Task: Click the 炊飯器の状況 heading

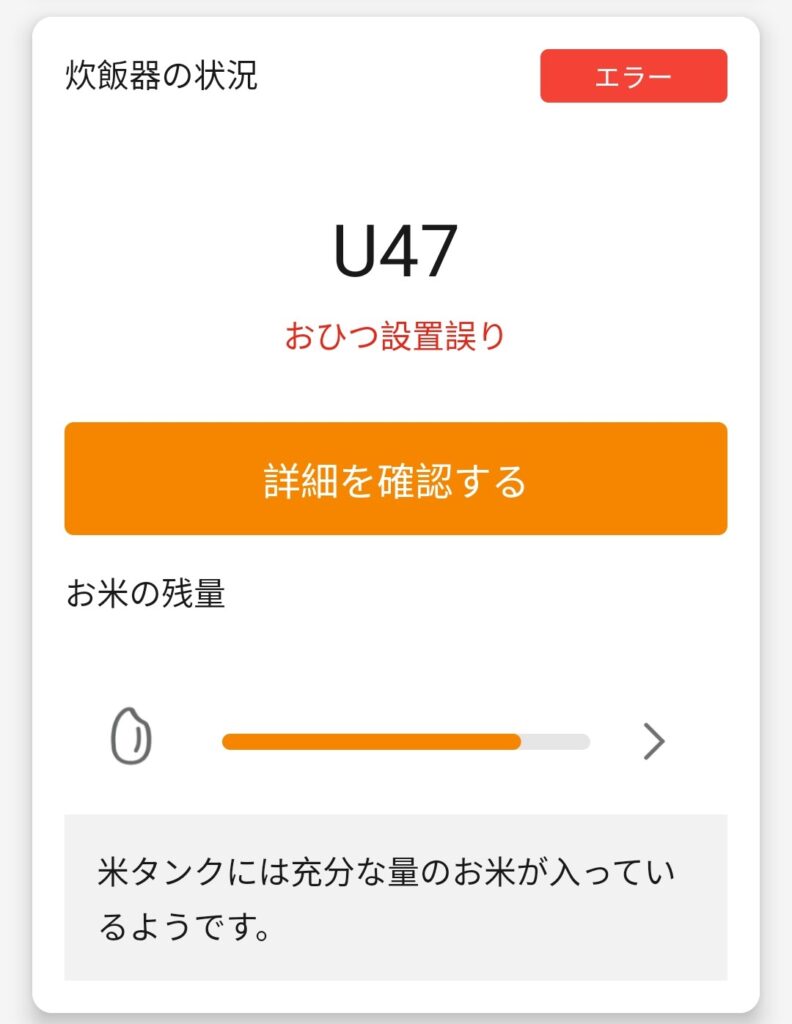Action: [x=162, y=76]
